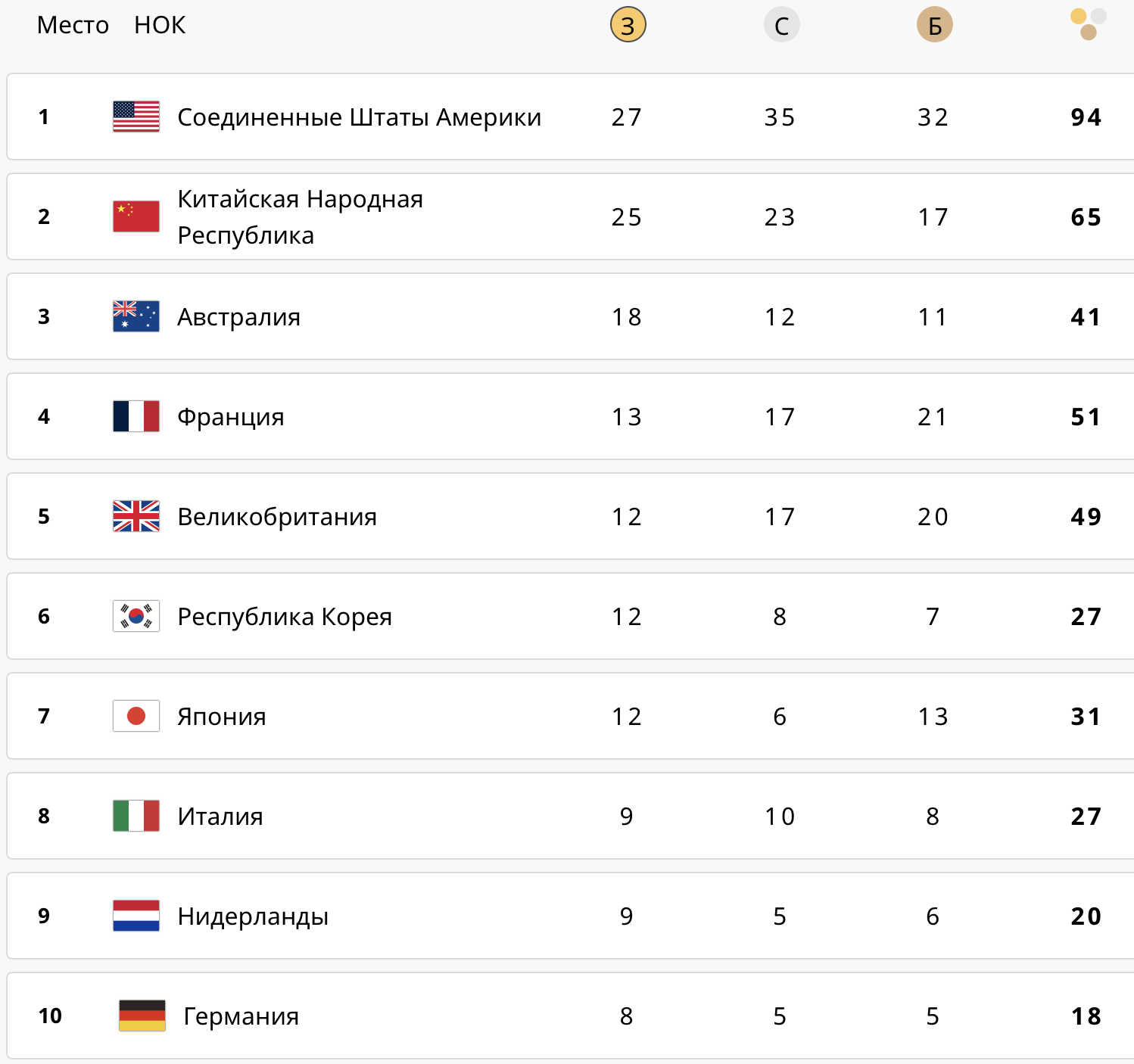Viewport: 1134px width, 1064px height.
Task: Open the Великобритания country link
Action: pos(277,517)
